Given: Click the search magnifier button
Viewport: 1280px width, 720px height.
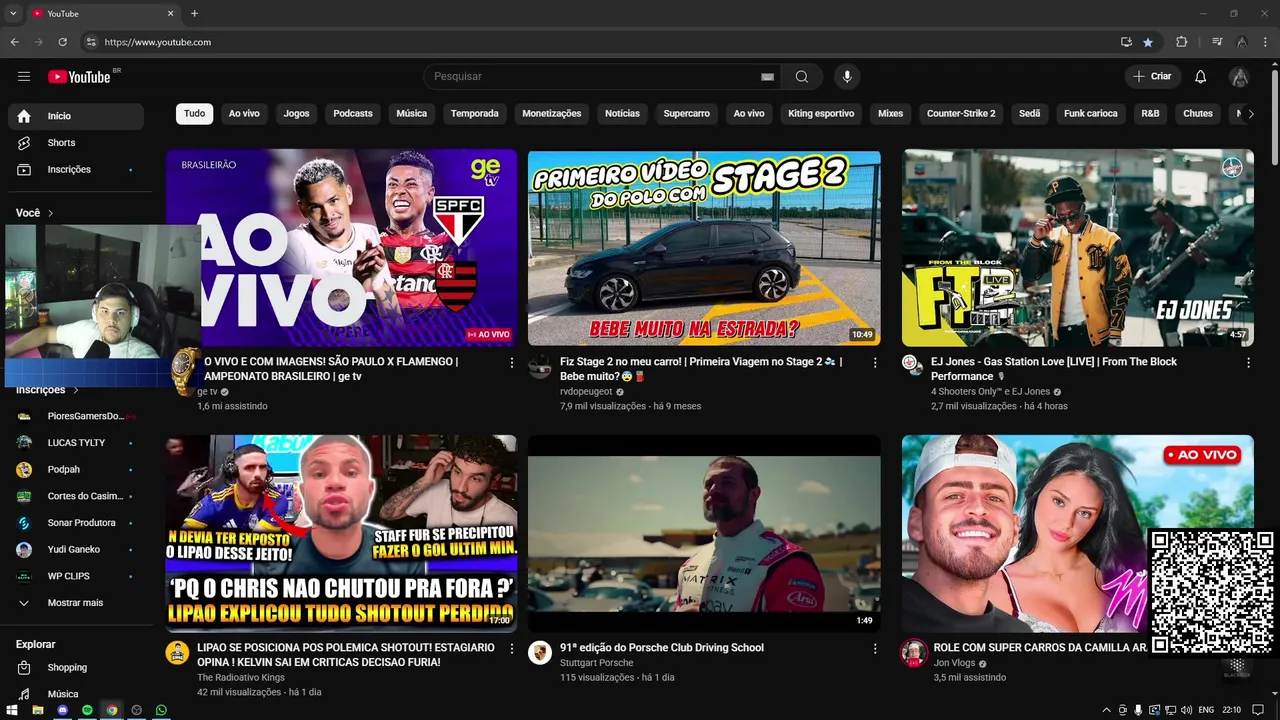Looking at the screenshot, I should click(x=802, y=77).
